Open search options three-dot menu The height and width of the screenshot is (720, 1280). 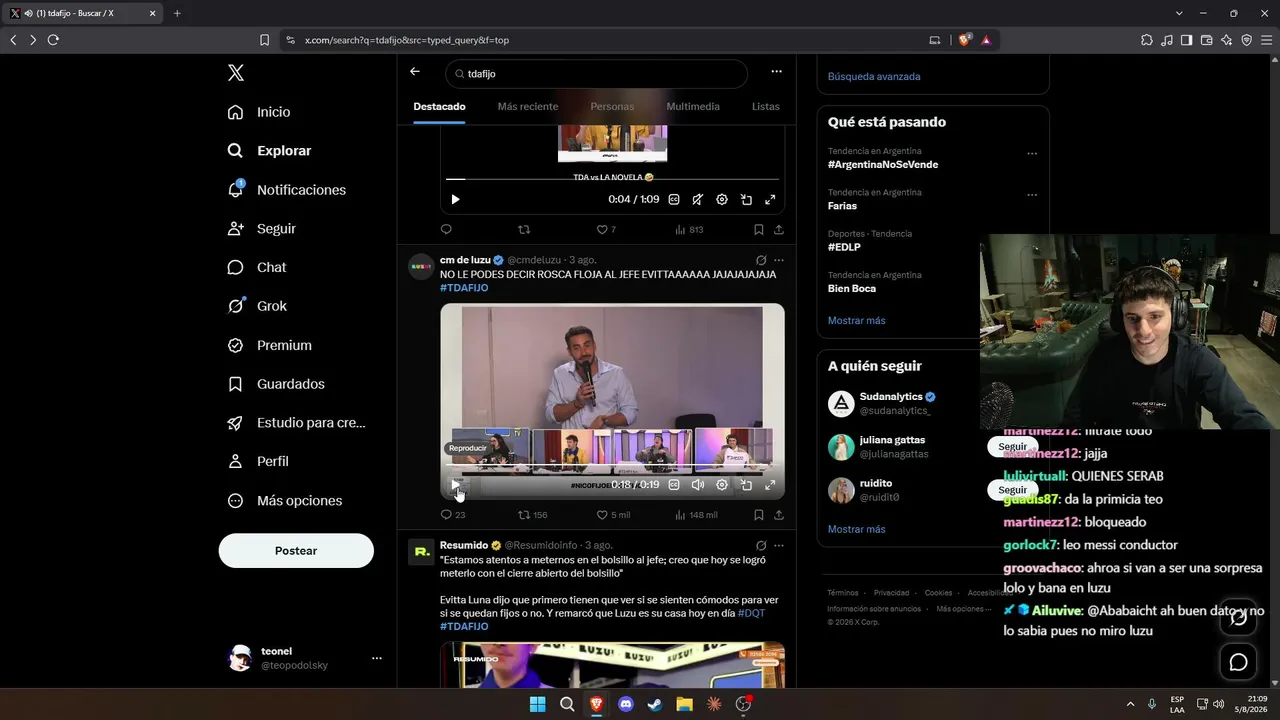pyautogui.click(x=776, y=72)
